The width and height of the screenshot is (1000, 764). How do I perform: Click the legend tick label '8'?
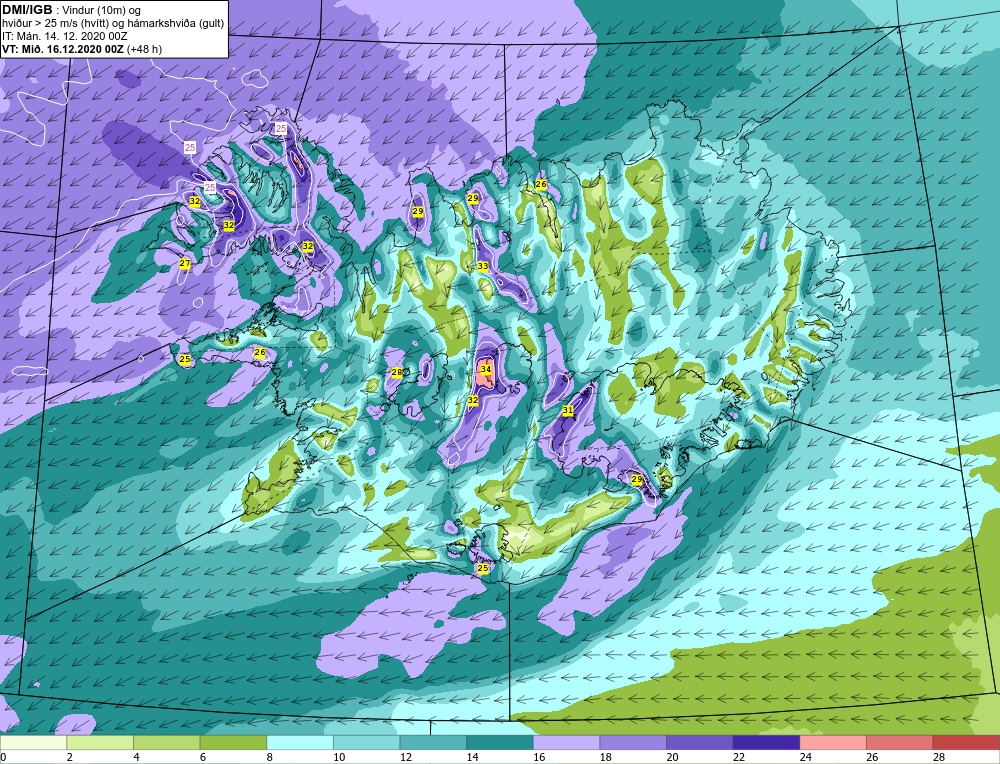coord(270,757)
